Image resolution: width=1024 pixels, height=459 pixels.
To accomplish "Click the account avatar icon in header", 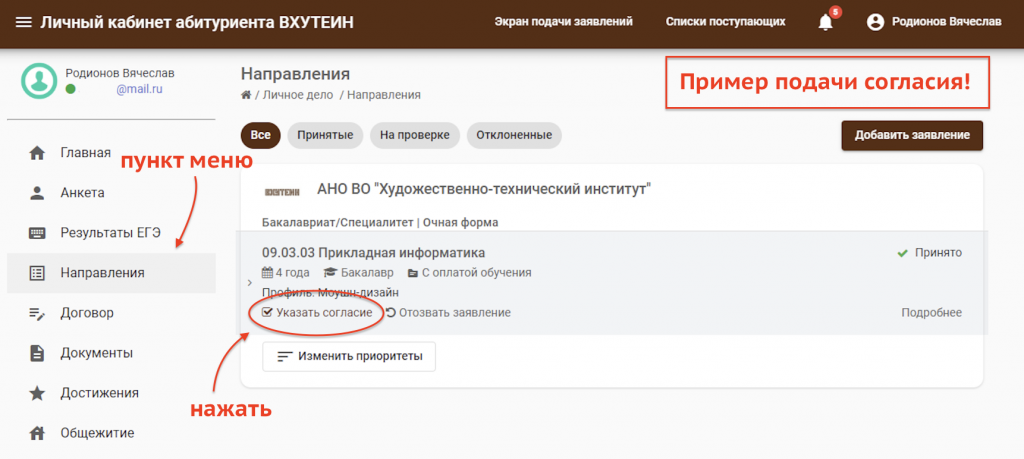I will pos(874,22).
